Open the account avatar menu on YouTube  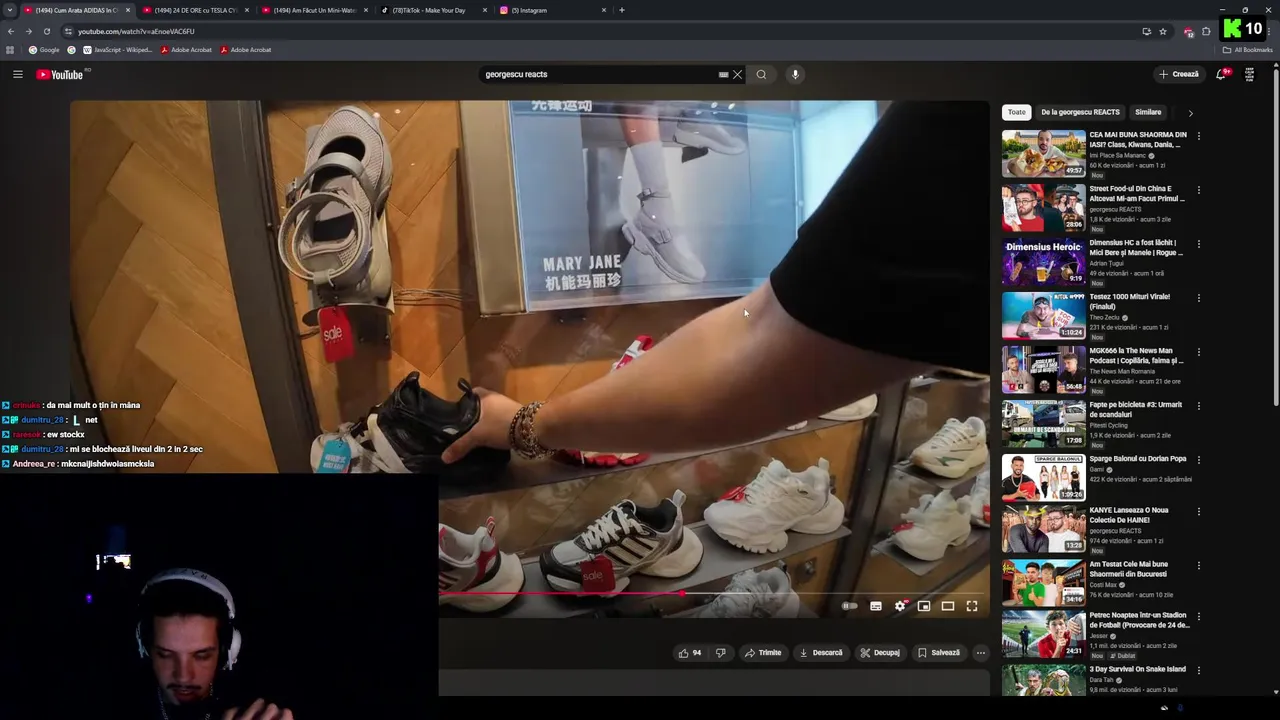[x=1249, y=74]
